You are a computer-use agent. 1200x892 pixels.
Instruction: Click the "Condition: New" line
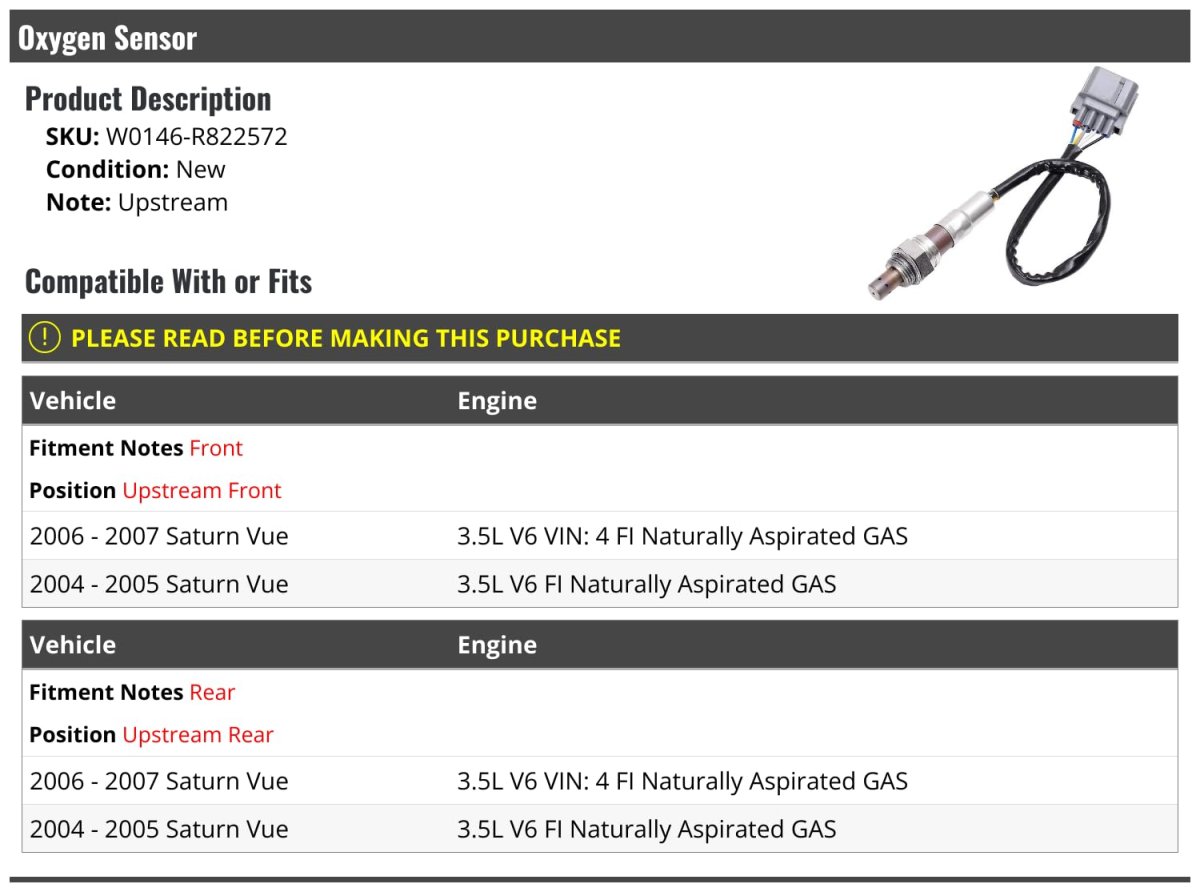[x=136, y=169]
